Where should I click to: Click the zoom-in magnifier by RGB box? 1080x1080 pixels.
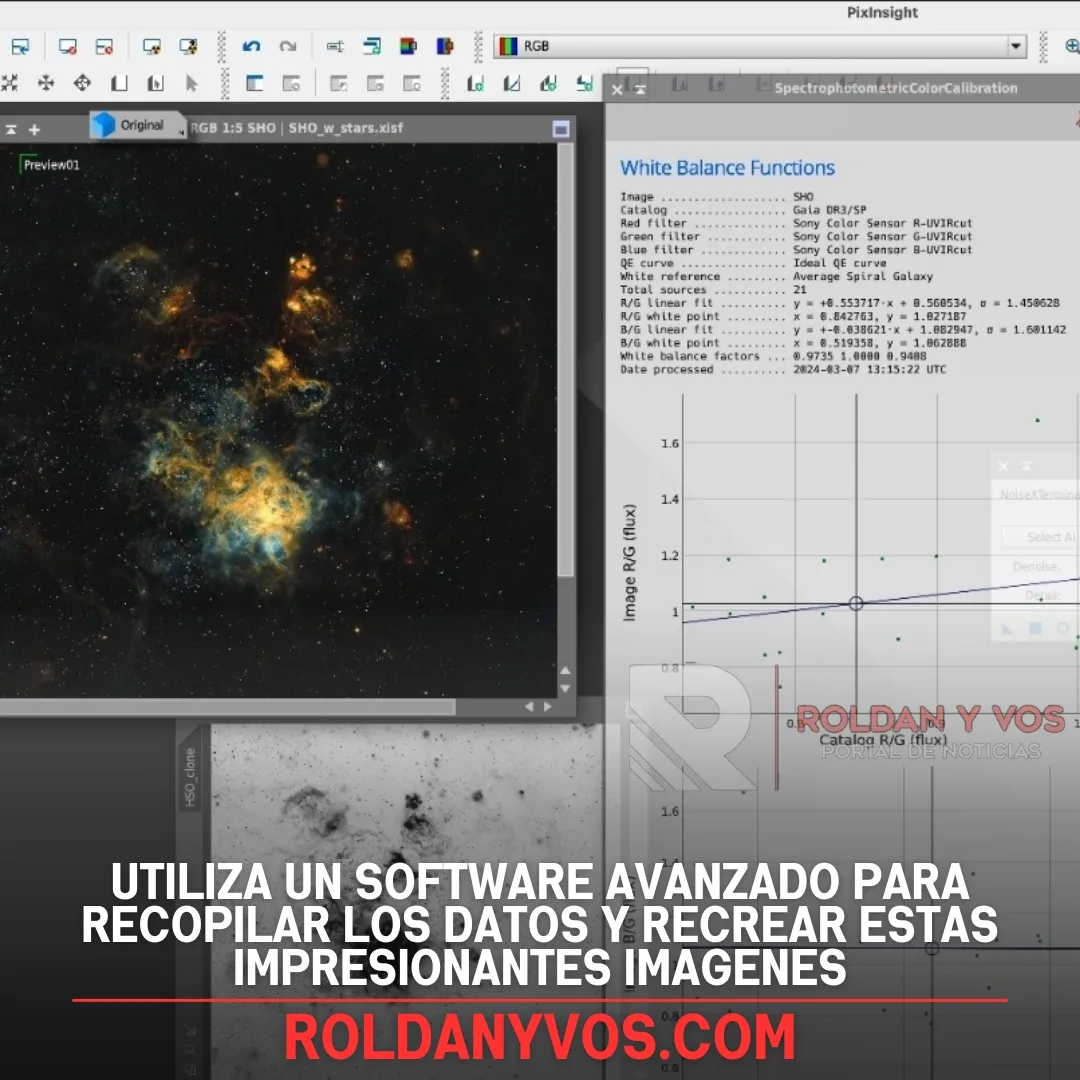(1072, 46)
